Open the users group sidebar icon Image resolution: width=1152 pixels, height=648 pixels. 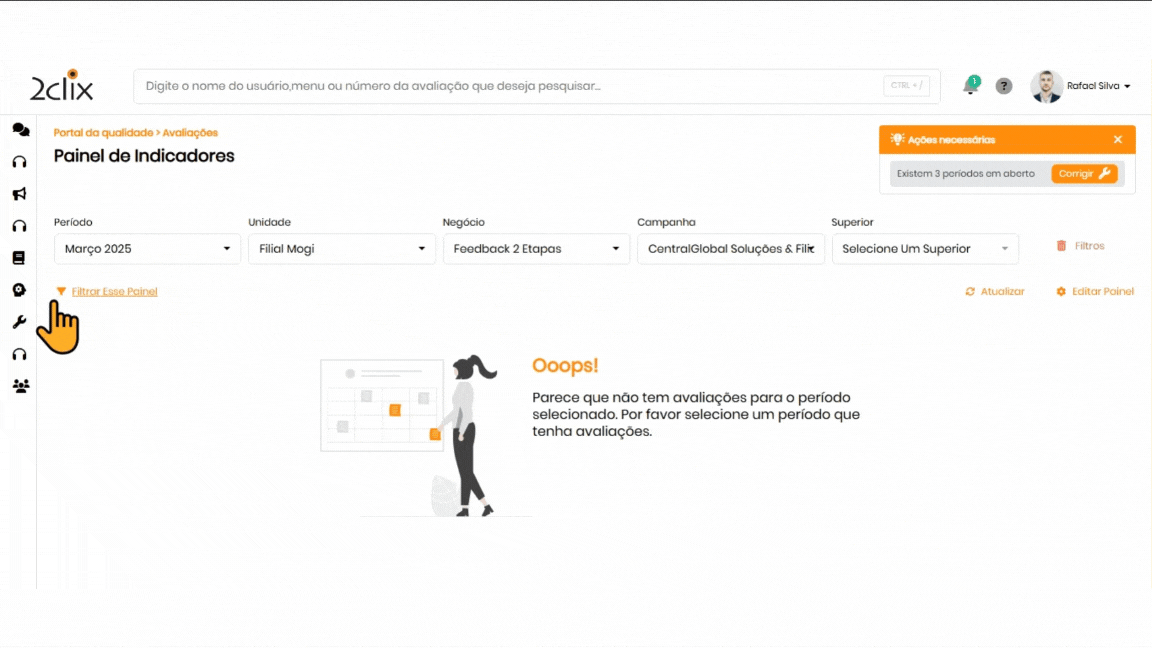pos(20,386)
